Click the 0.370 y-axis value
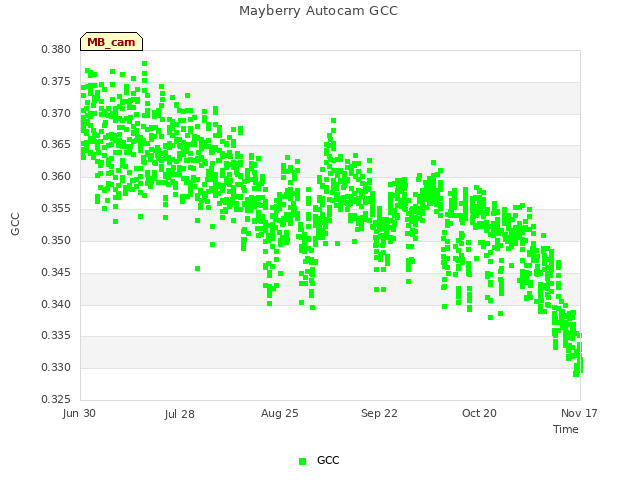Image resolution: width=640 pixels, height=480 pixels. [x=56, y=113]
